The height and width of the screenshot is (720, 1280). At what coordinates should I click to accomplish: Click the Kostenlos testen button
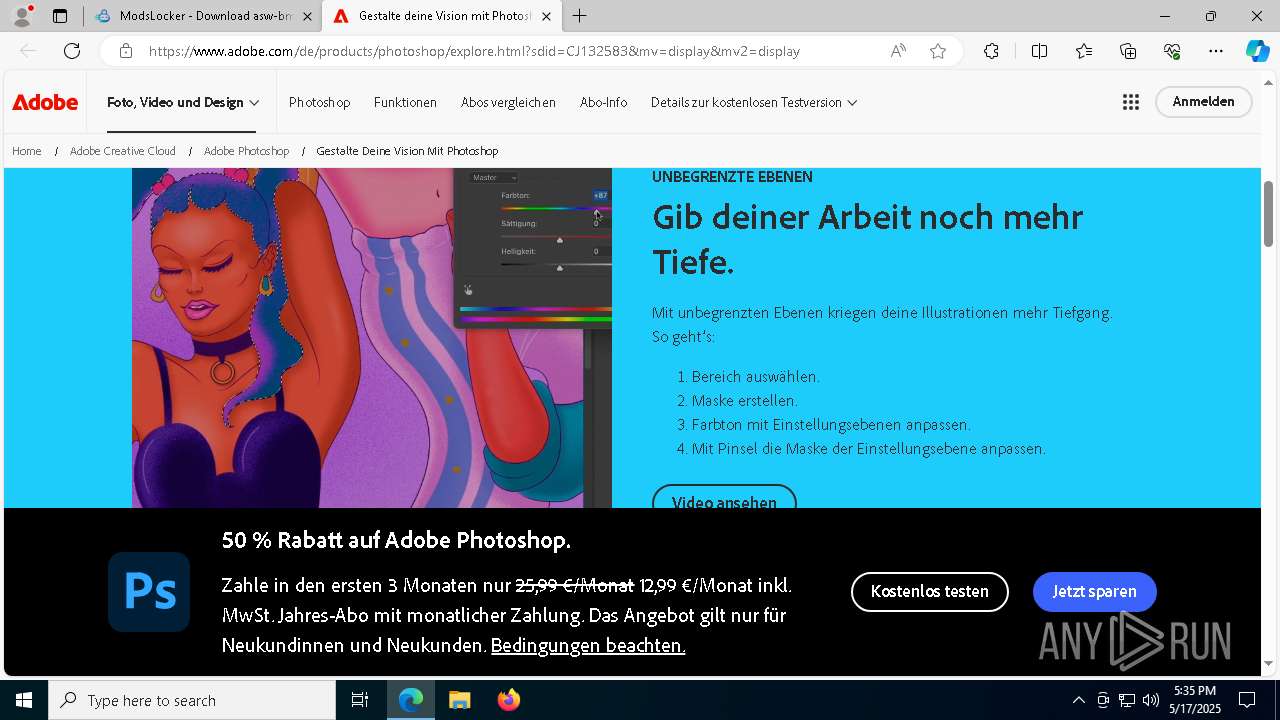coord(929,591)
